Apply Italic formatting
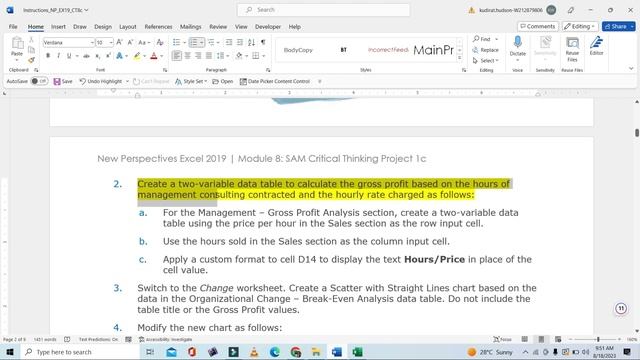The width and height of the screenshot is (640, 360). pyautogui.click(x=58, y=56)
